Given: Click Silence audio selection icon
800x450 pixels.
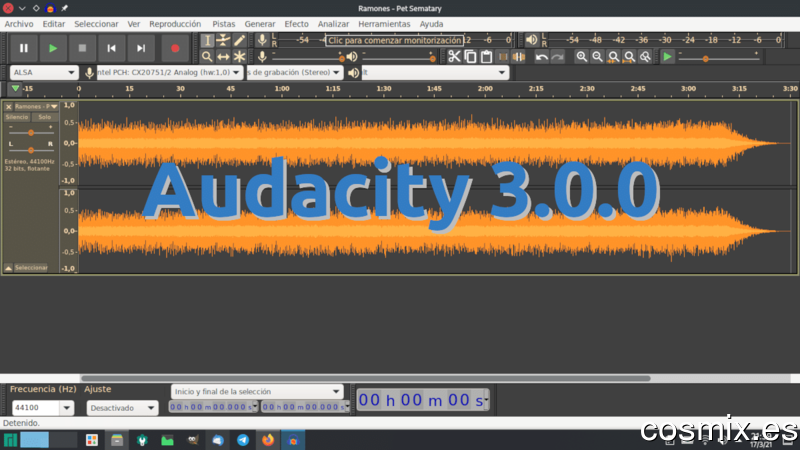Looking at the screenshot, I should (x=518, y=57).
